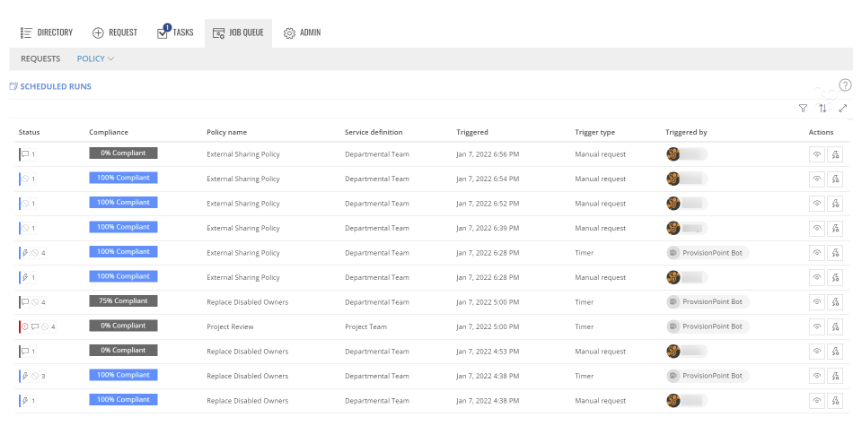Viewport: 857px width, 437px height.
Task: Open the Scheduled Runs link
Action: (50, 86)
